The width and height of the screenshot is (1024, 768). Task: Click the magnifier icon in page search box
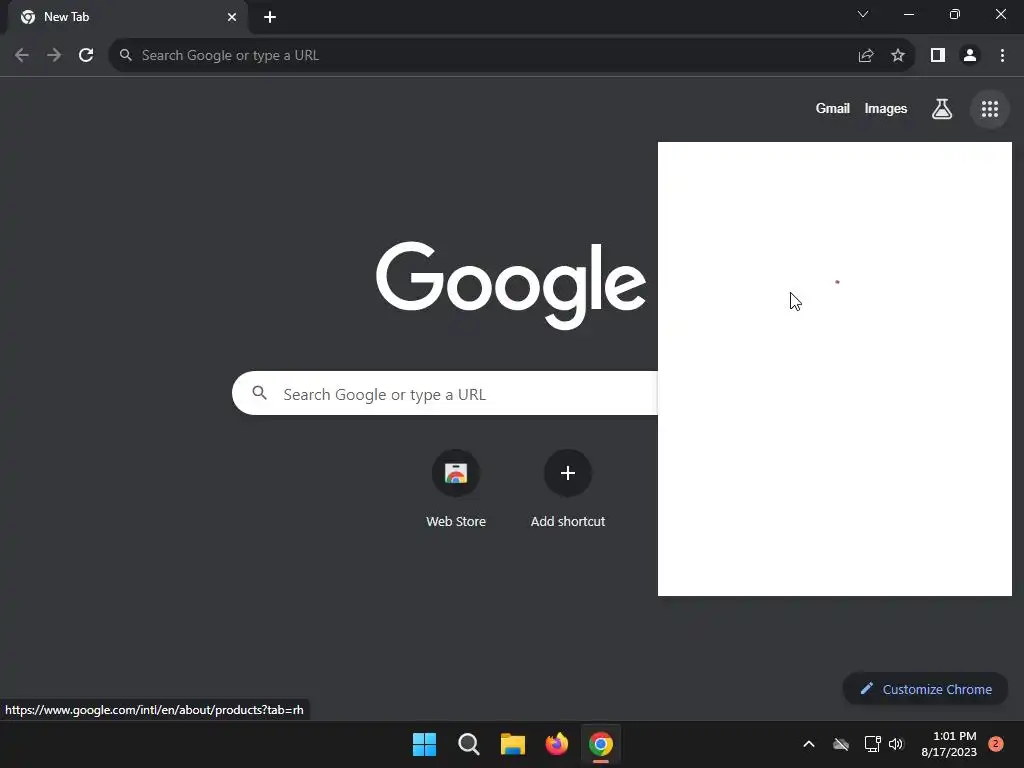coord(259,393)
